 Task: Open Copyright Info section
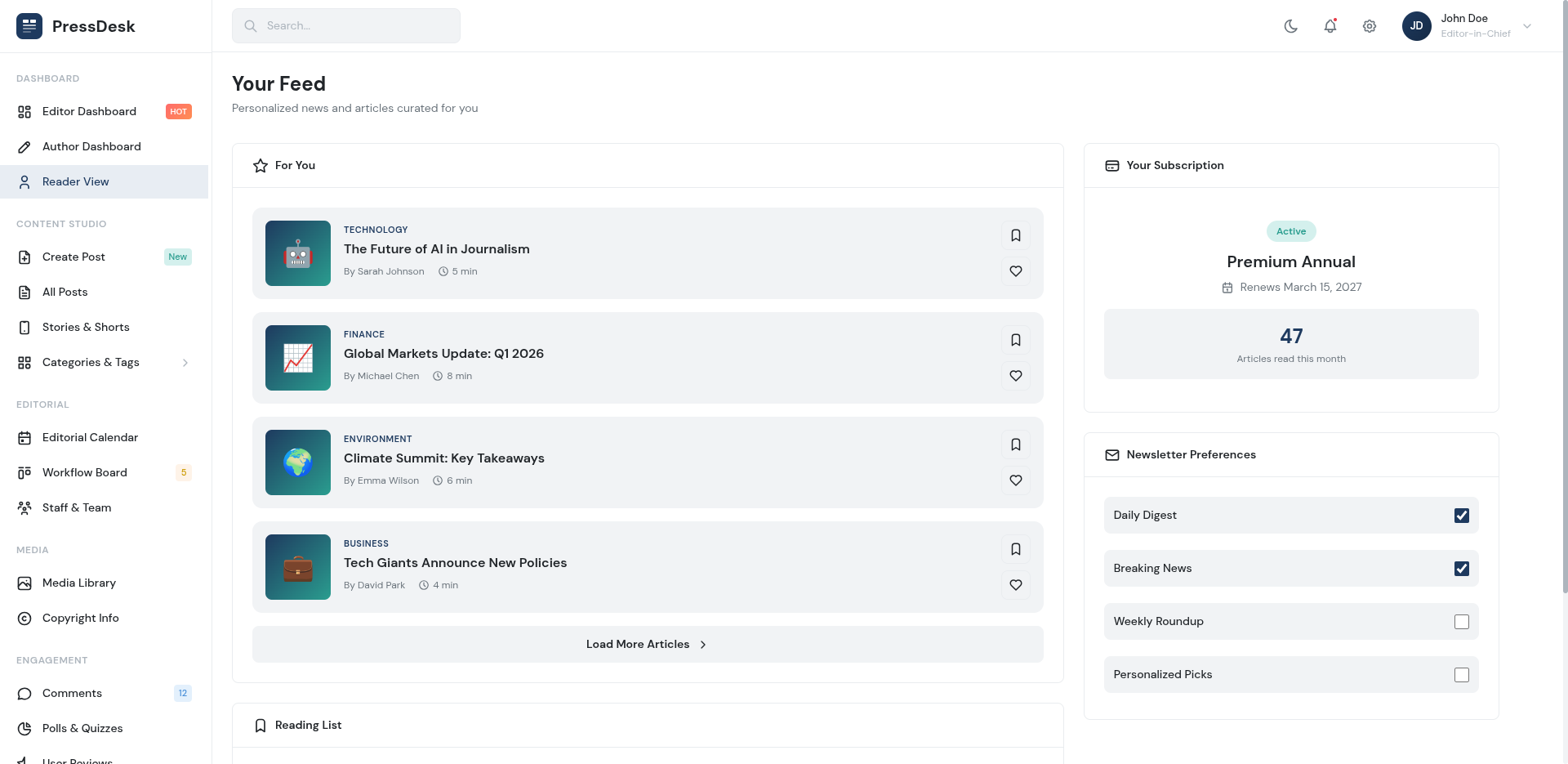point(81,618)
